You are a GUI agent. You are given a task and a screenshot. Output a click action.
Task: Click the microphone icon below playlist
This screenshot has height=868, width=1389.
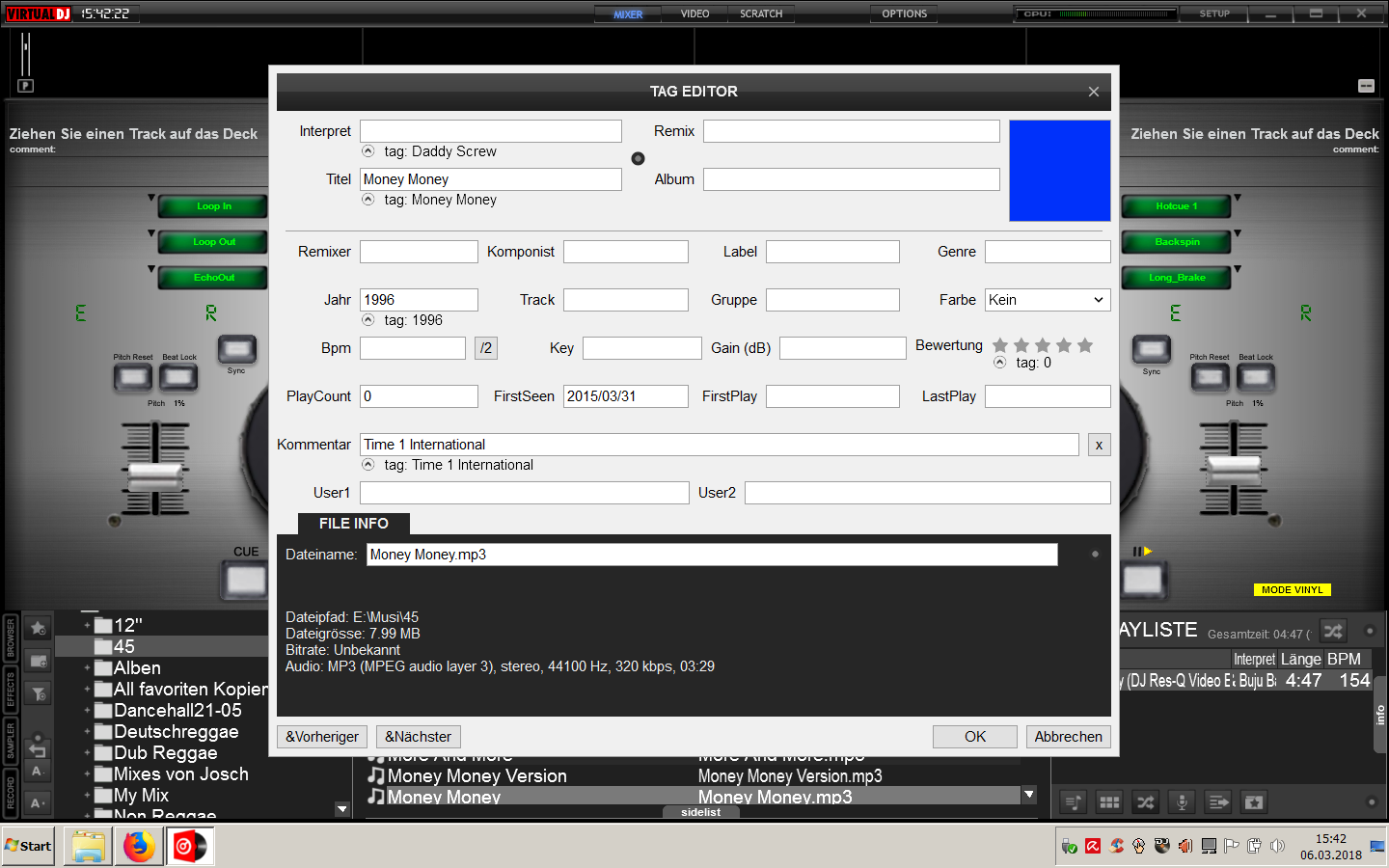1182,802
